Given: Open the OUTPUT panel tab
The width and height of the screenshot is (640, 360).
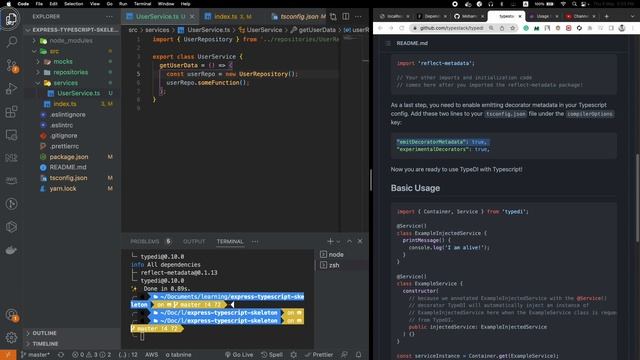Looking at the screenshot, I should coord(194,242).
